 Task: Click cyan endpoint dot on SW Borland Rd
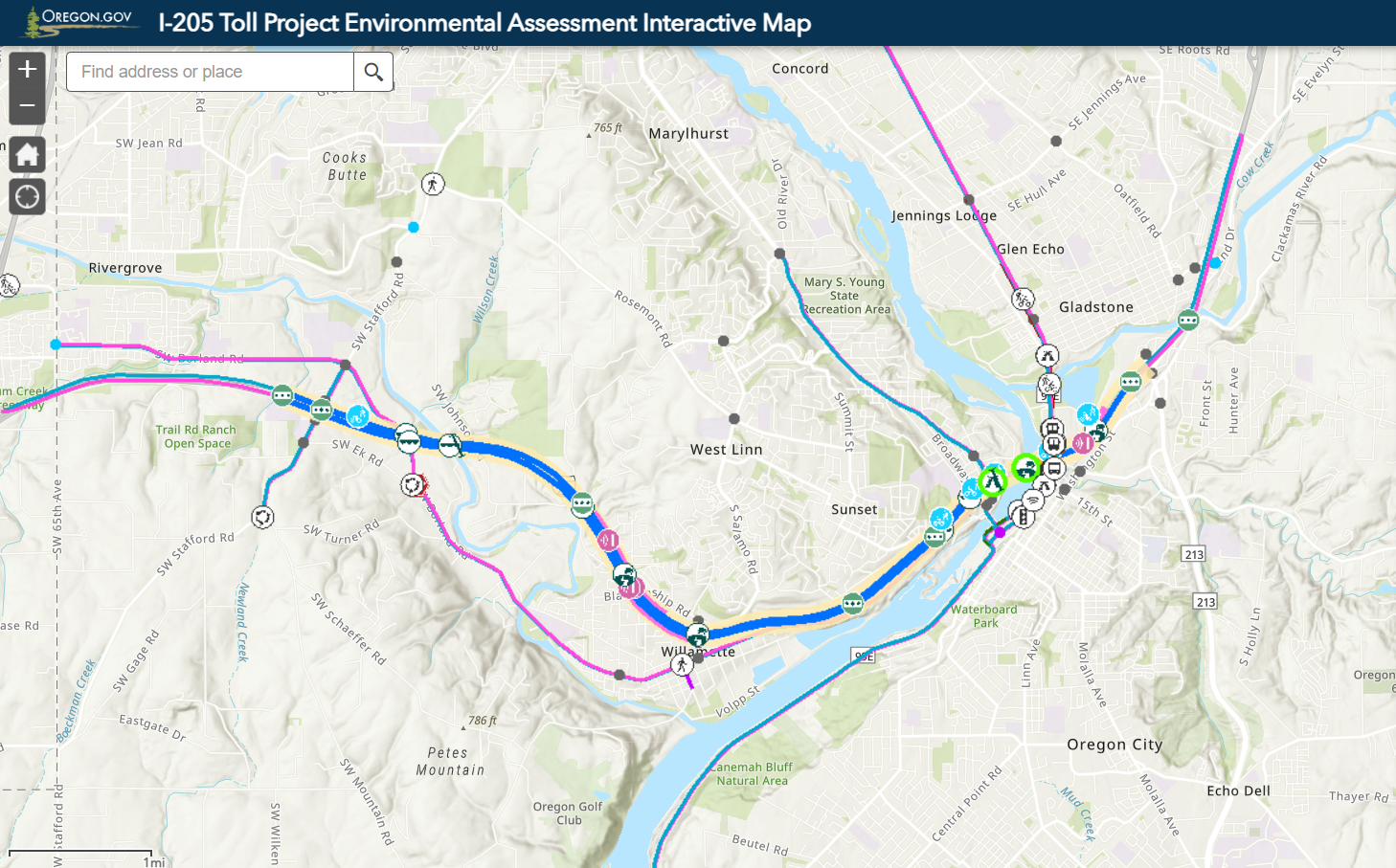(x=56, y=344)
